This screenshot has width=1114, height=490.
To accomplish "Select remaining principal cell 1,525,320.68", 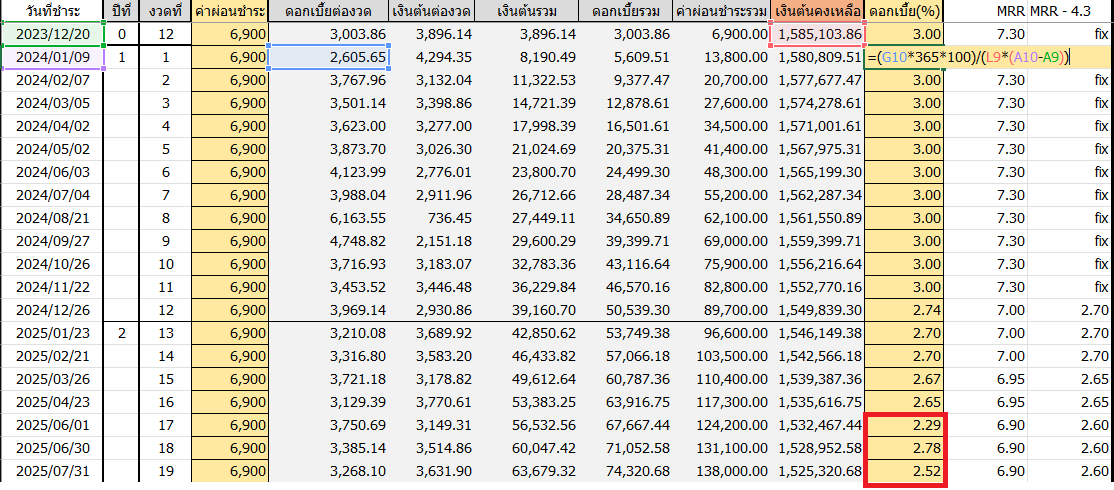I will tap(817, 471).
